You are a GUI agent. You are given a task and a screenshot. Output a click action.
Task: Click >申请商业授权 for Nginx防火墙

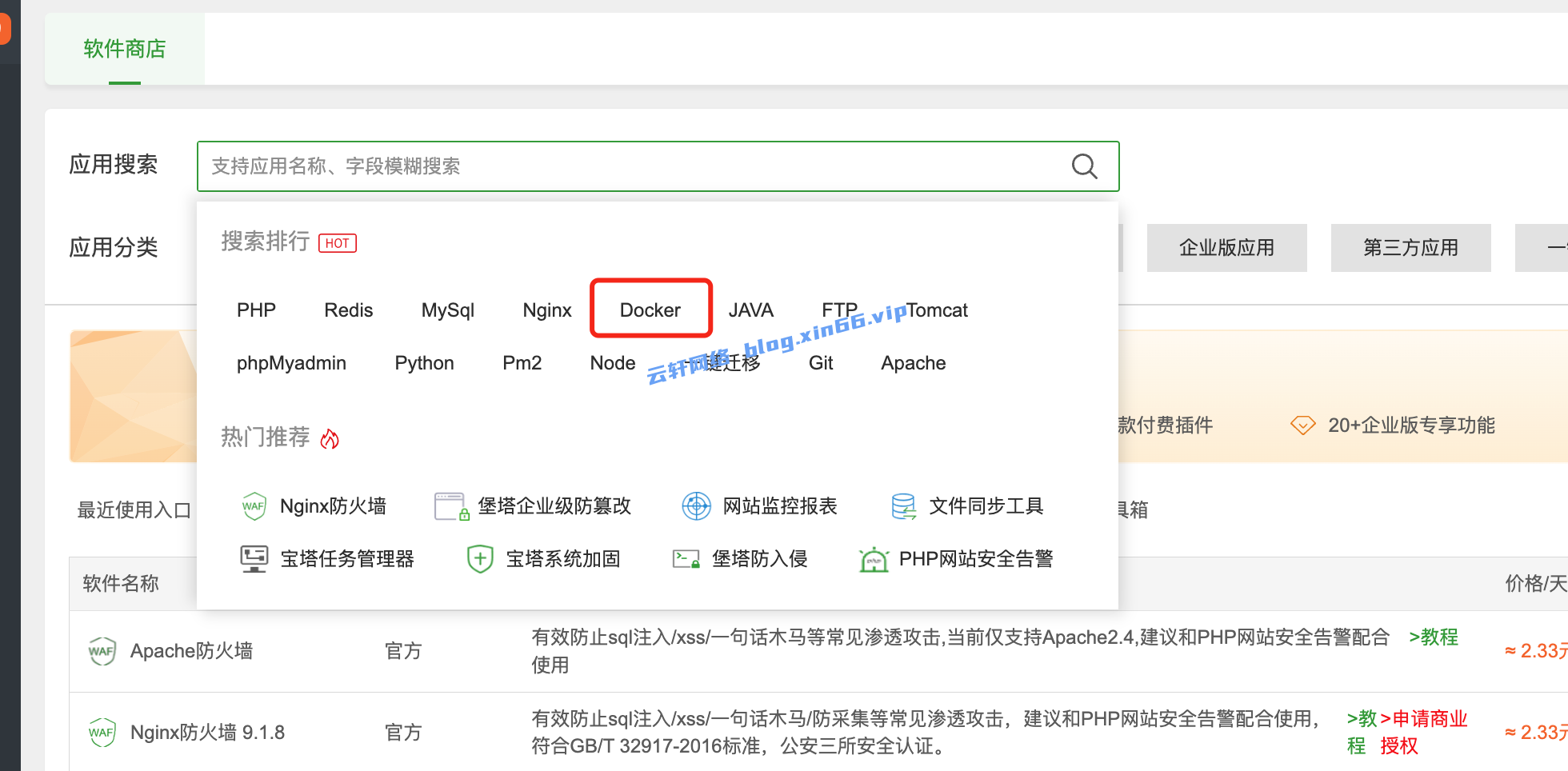(x=1424, y=733)
